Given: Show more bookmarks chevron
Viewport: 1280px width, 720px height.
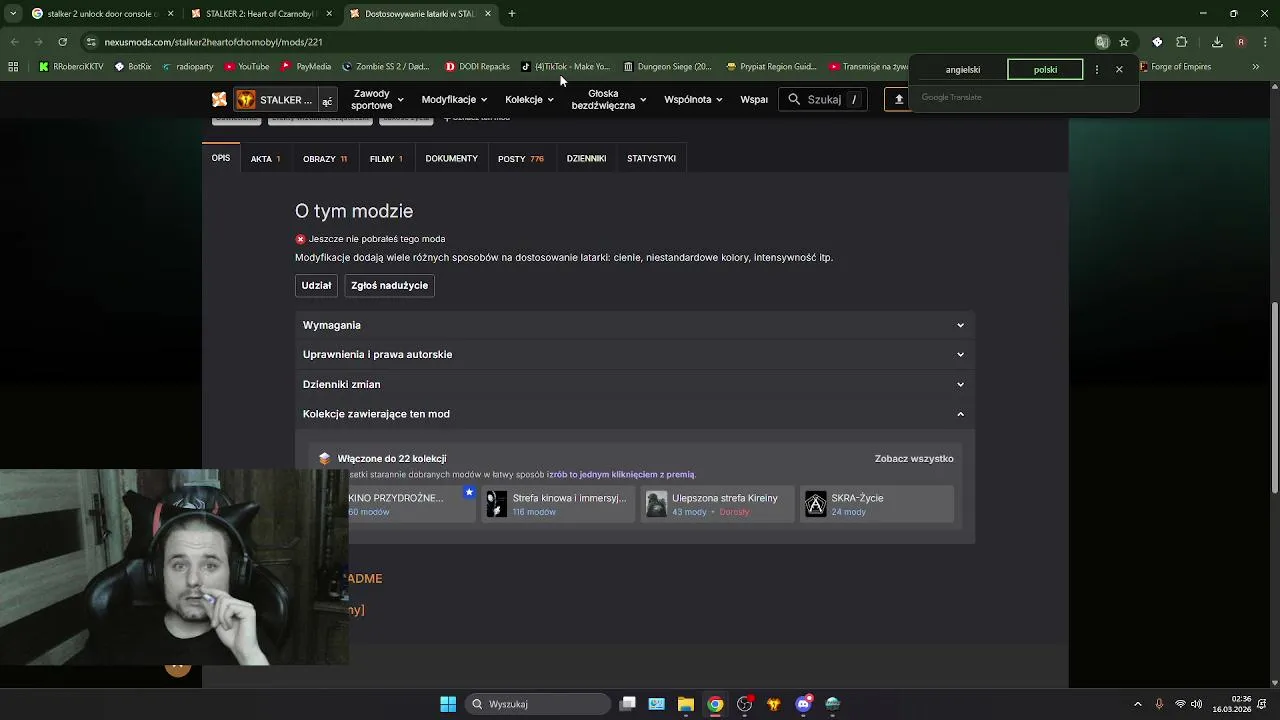Looking at the screenshot, I should tap(1256, 67).
